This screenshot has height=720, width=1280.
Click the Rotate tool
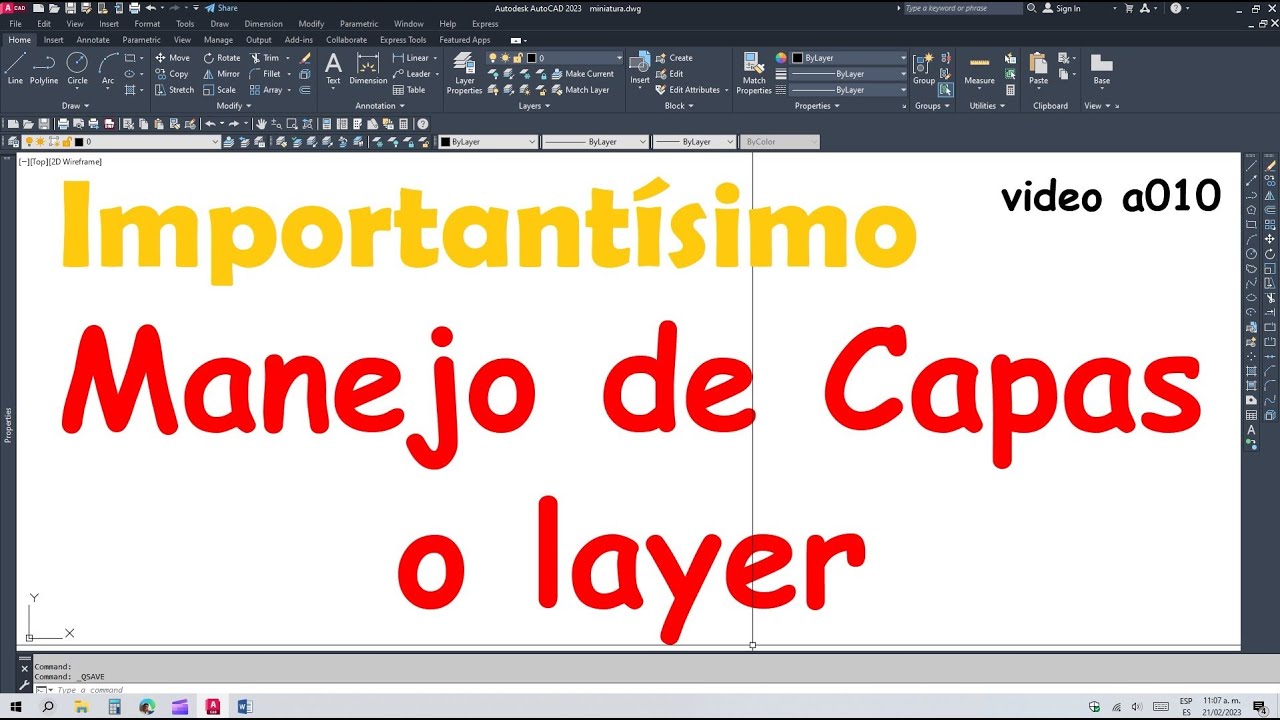222,58
